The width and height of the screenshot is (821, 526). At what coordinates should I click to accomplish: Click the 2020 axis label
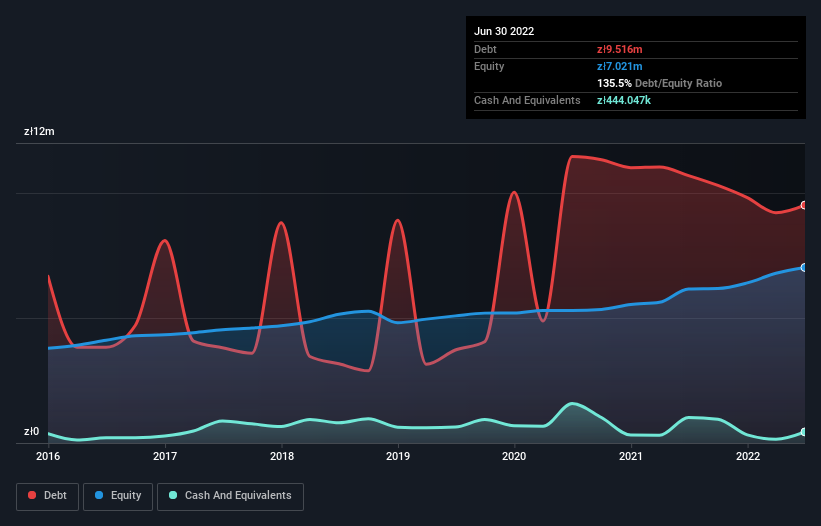(x=514, y=456)
